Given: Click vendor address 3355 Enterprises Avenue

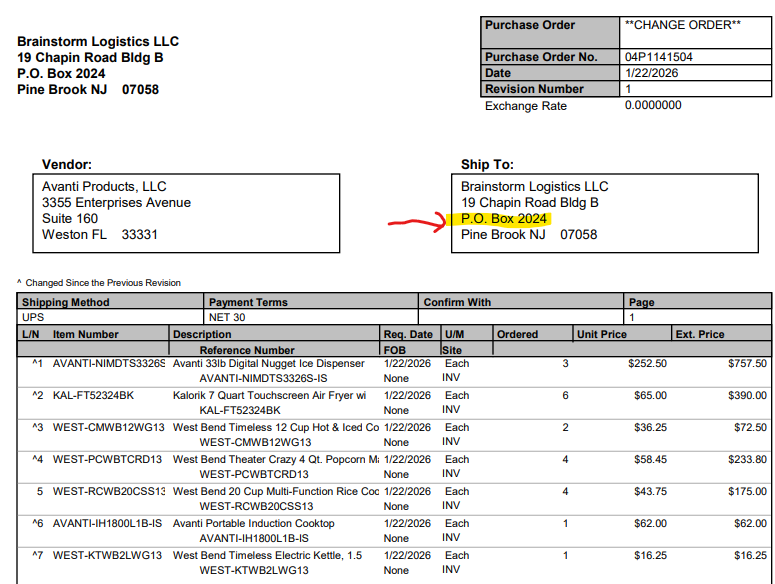Looking at the screenshot, I should click(116, 203).
